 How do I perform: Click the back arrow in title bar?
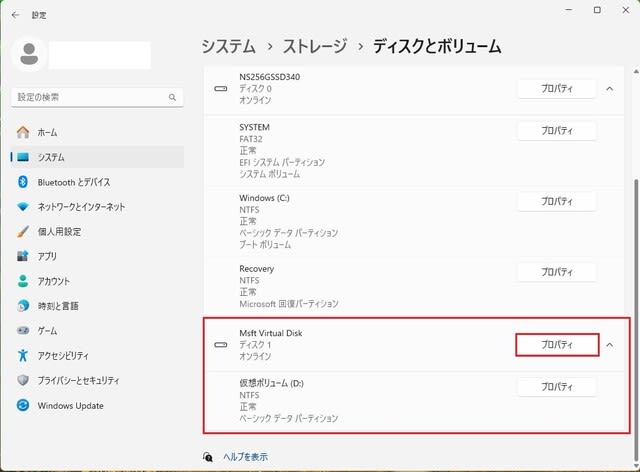tap(16, 15)
